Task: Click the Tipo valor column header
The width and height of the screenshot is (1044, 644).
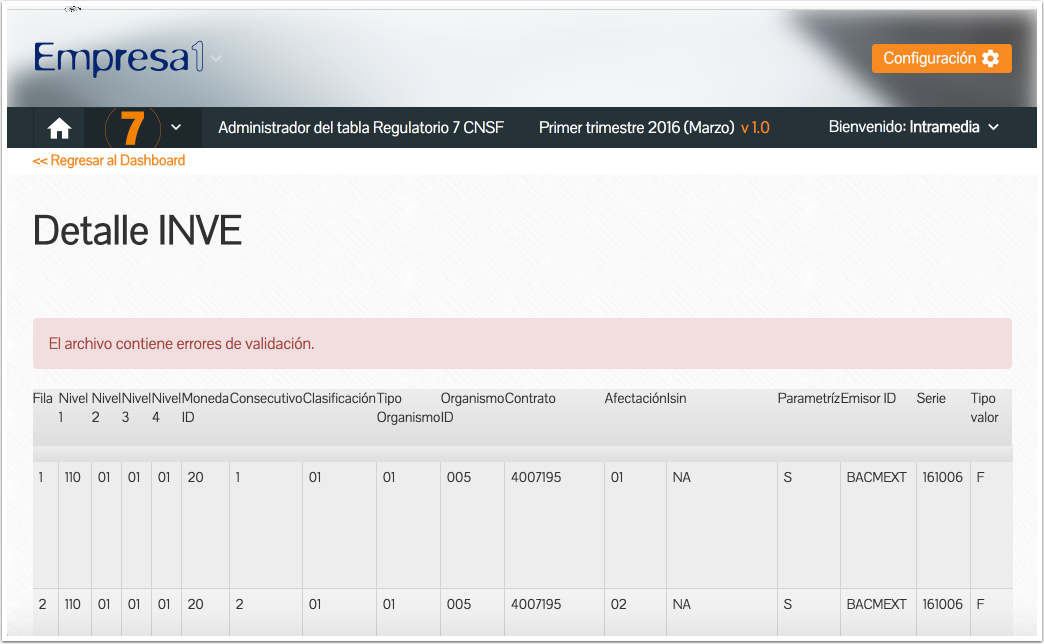Action: (984, 408)
